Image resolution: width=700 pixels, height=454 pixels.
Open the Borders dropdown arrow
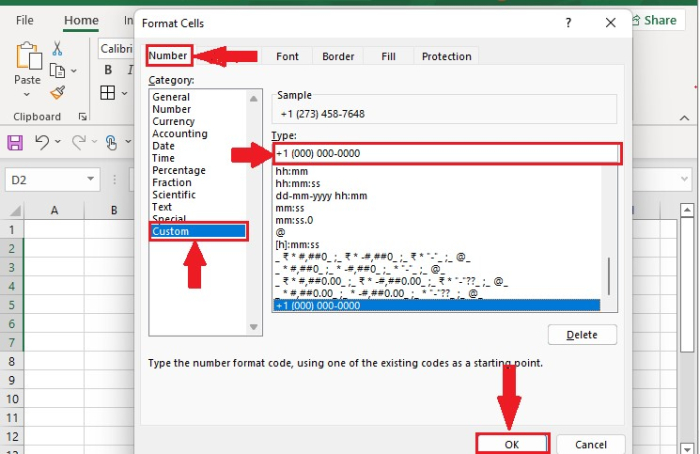(125, 93)
